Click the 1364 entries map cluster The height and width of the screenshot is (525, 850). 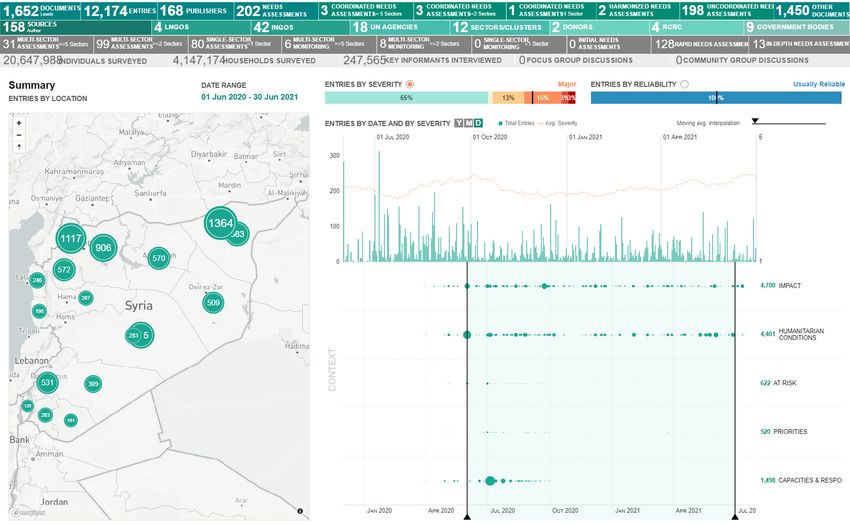(x=220, y=223)
